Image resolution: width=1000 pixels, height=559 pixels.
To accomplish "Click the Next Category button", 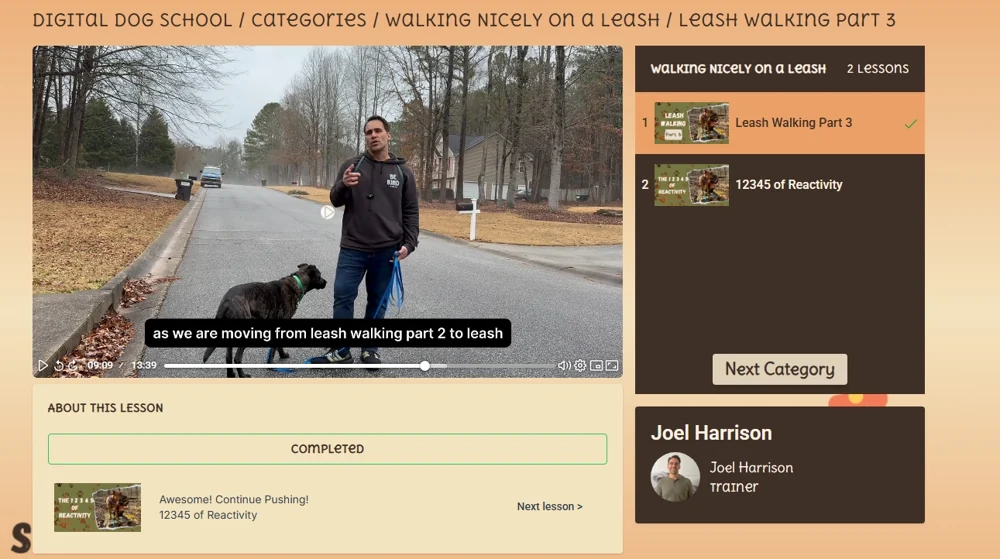I will coord(779,369).
